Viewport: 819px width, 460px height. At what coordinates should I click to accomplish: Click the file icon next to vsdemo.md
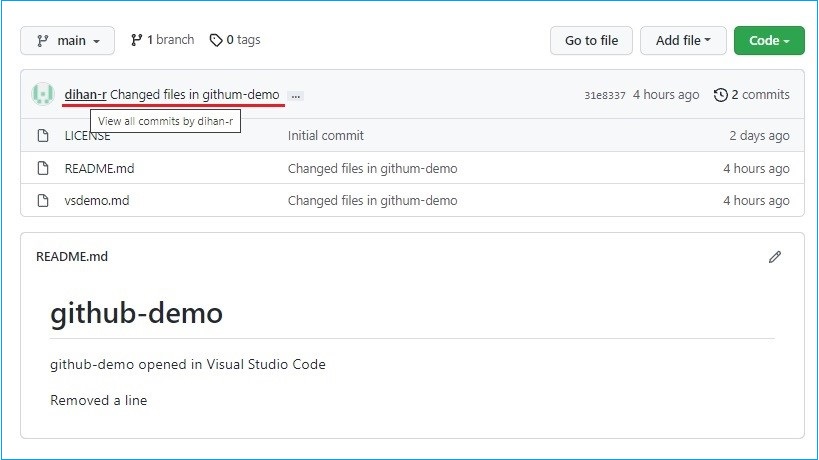point(43,200)
